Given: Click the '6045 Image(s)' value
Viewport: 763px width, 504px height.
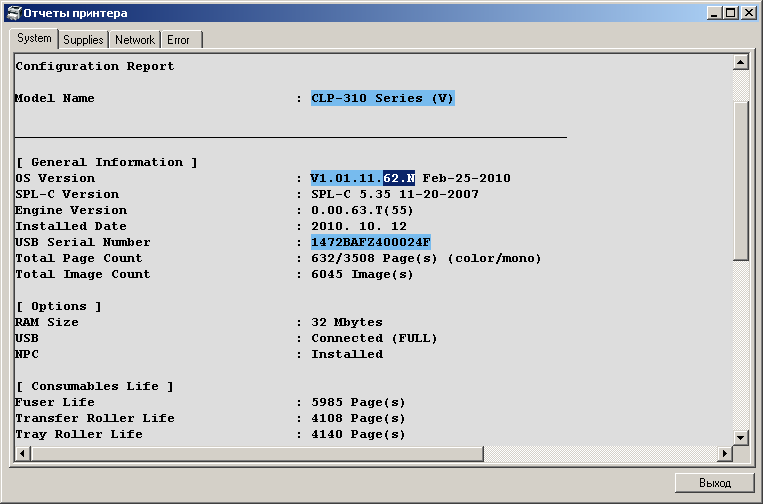Looking at the screenshot, I should click(362, 274).
